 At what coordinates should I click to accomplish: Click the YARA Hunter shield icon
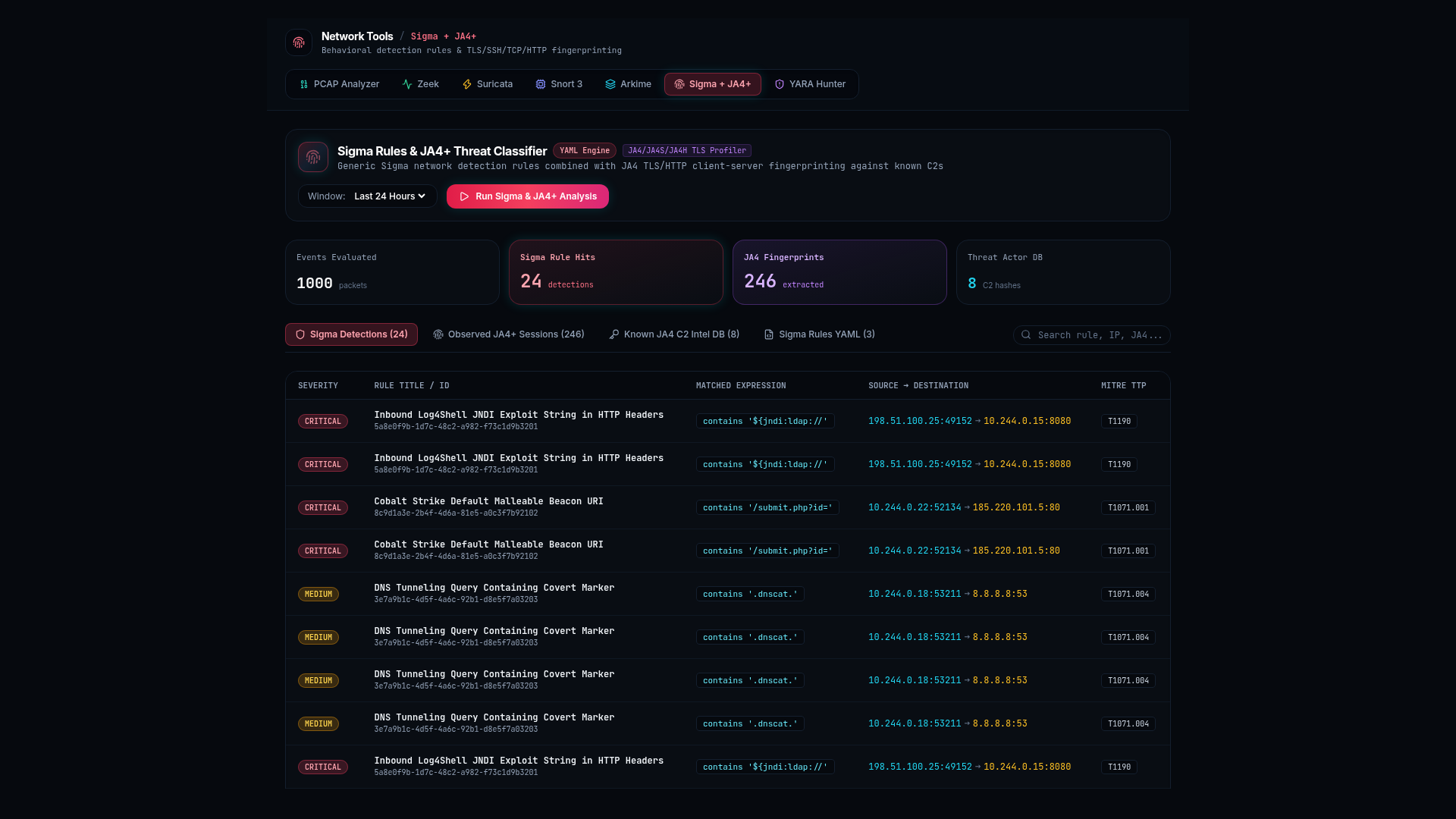click(780, 84)
